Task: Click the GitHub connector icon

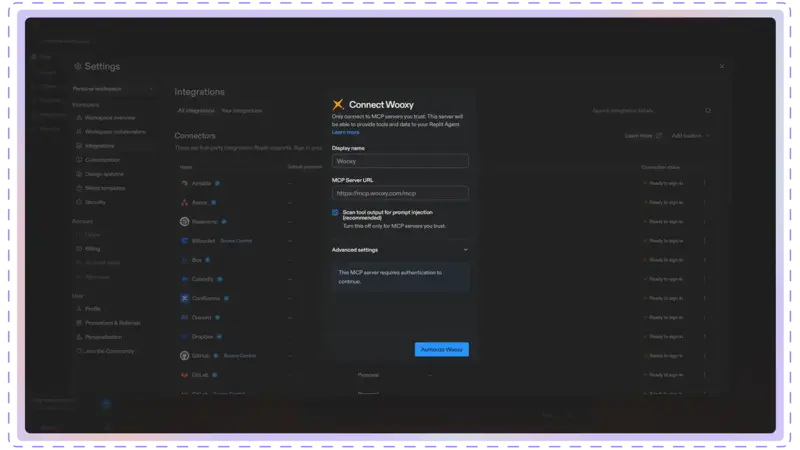Action: click(x=185, y=356)
